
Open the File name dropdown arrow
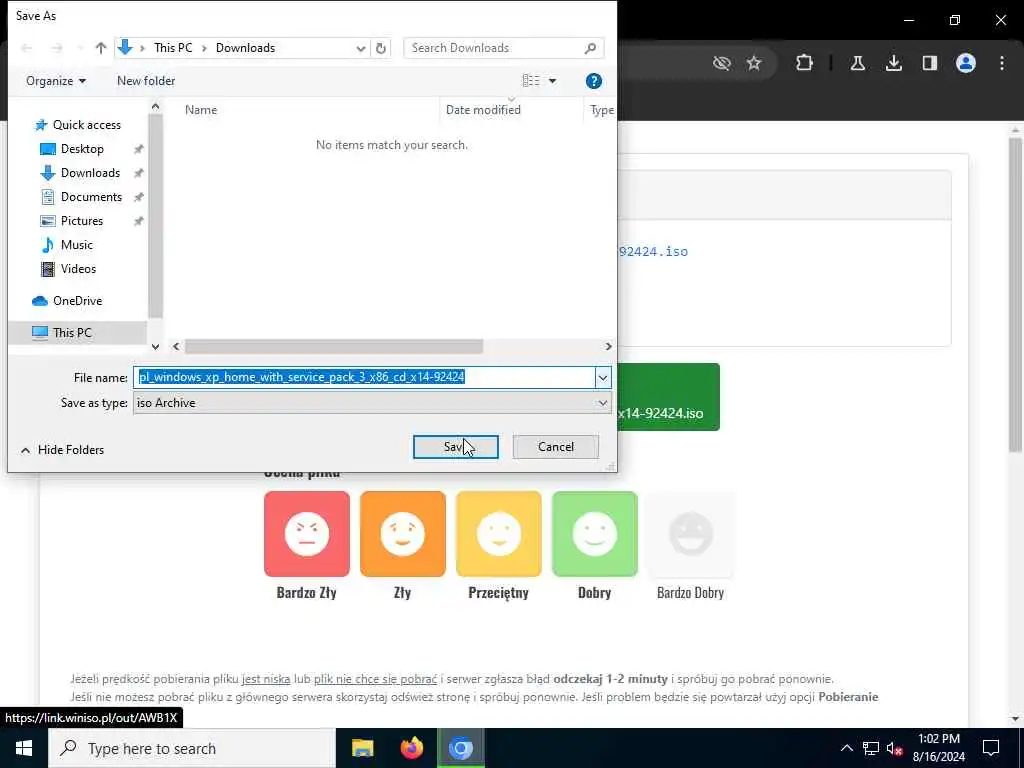click(602, 377)
